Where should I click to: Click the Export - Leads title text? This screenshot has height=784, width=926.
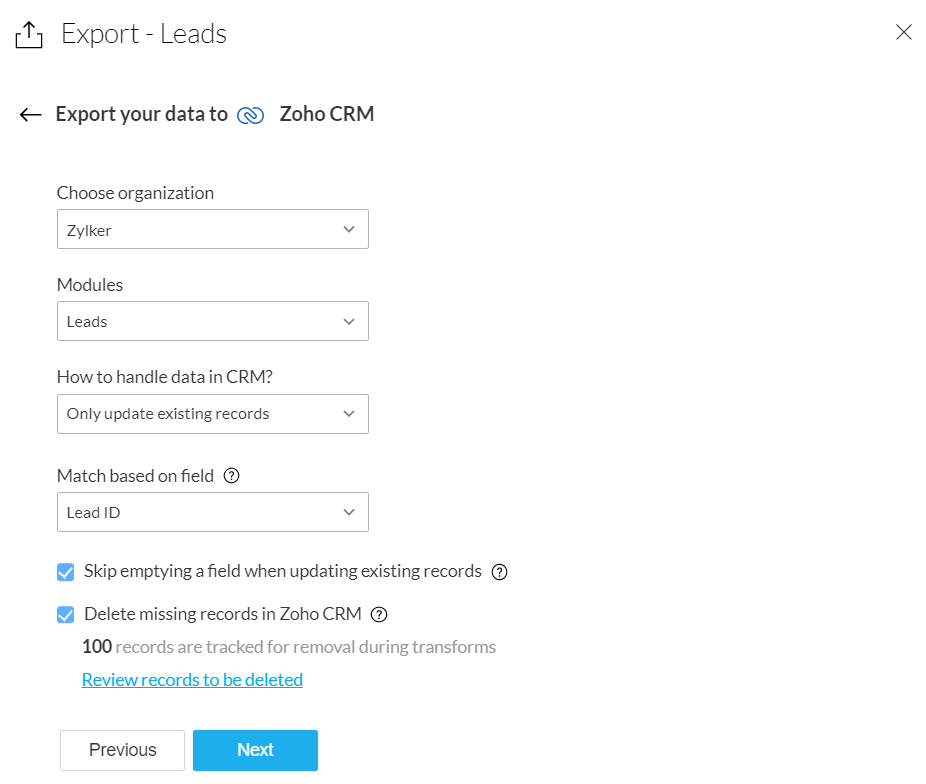tap(144, 34)
